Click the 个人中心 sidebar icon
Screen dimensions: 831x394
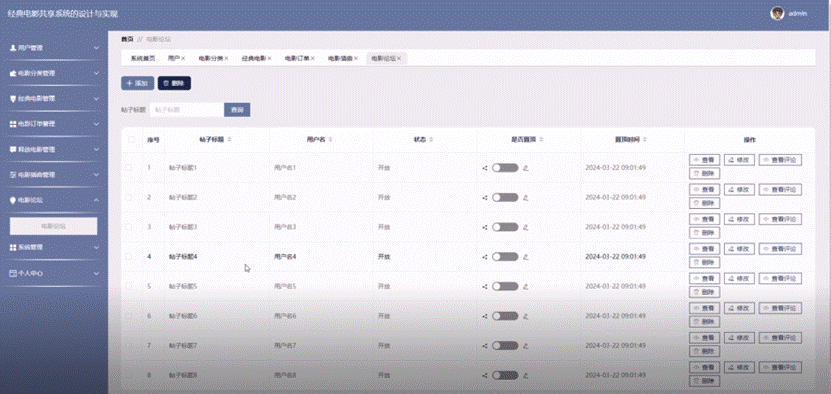(x=13, y=273)
